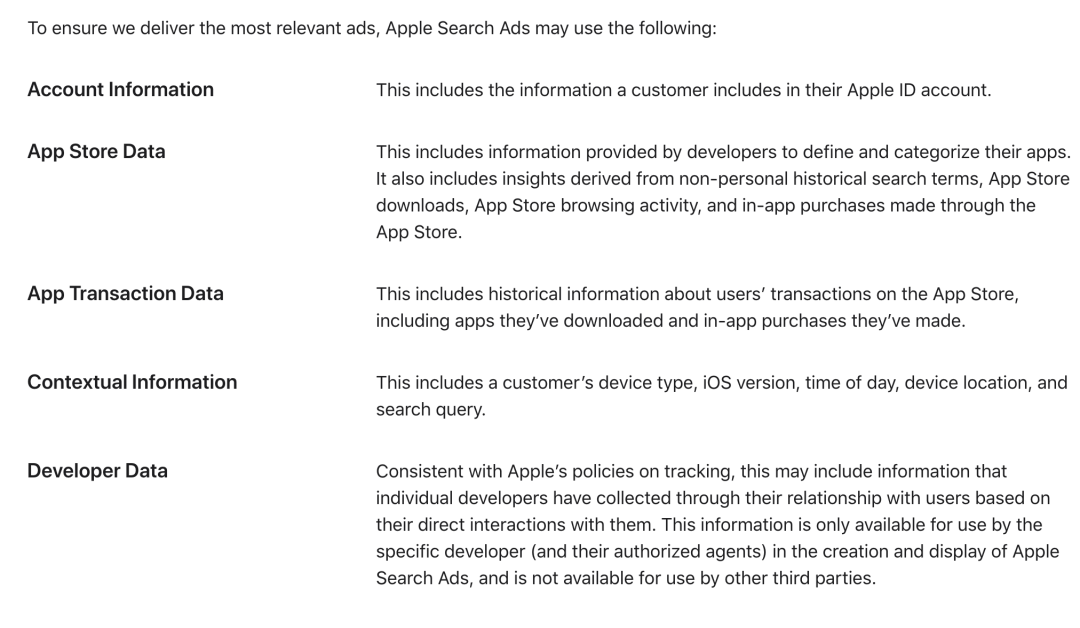Click the Developer Data heading
This screenshot has width=1080, height=628.
[x=97, y=470]
